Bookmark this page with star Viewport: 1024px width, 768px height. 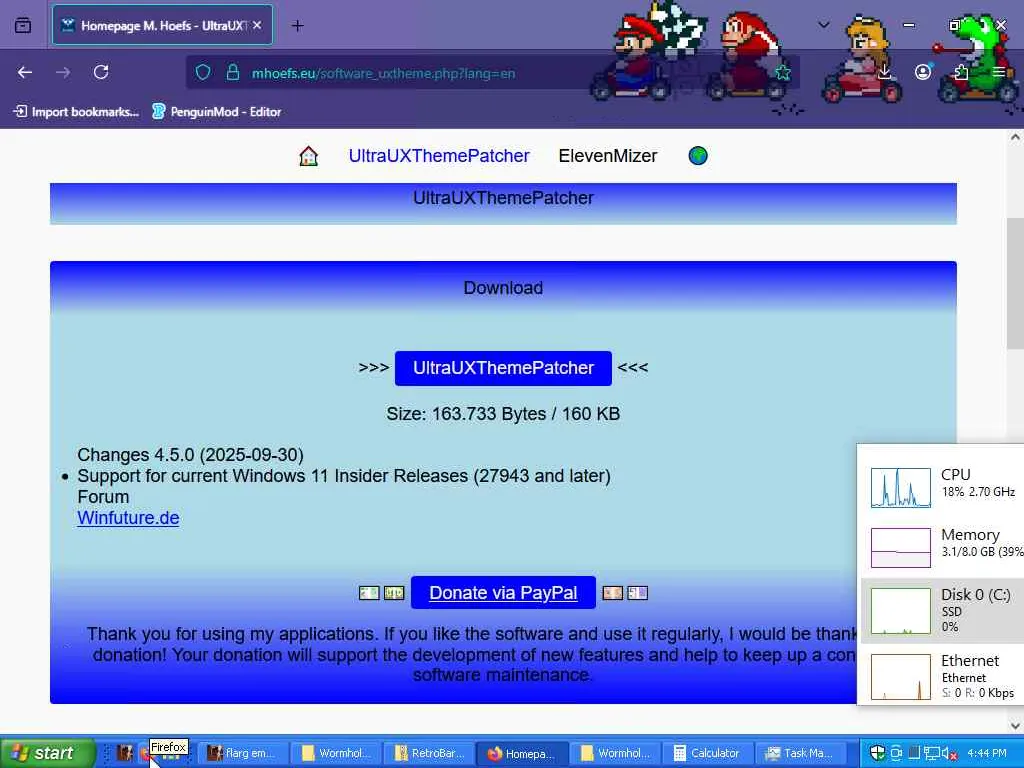click(782, 72)
